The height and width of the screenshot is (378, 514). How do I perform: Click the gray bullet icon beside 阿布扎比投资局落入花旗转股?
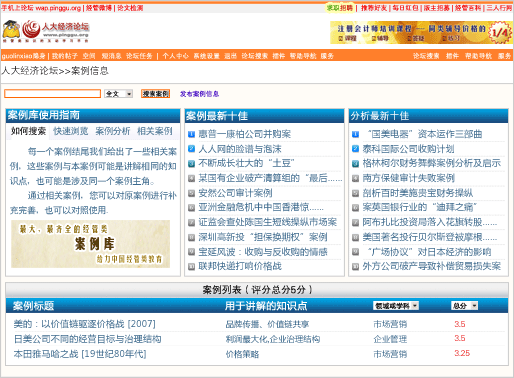tap(355, 222)
